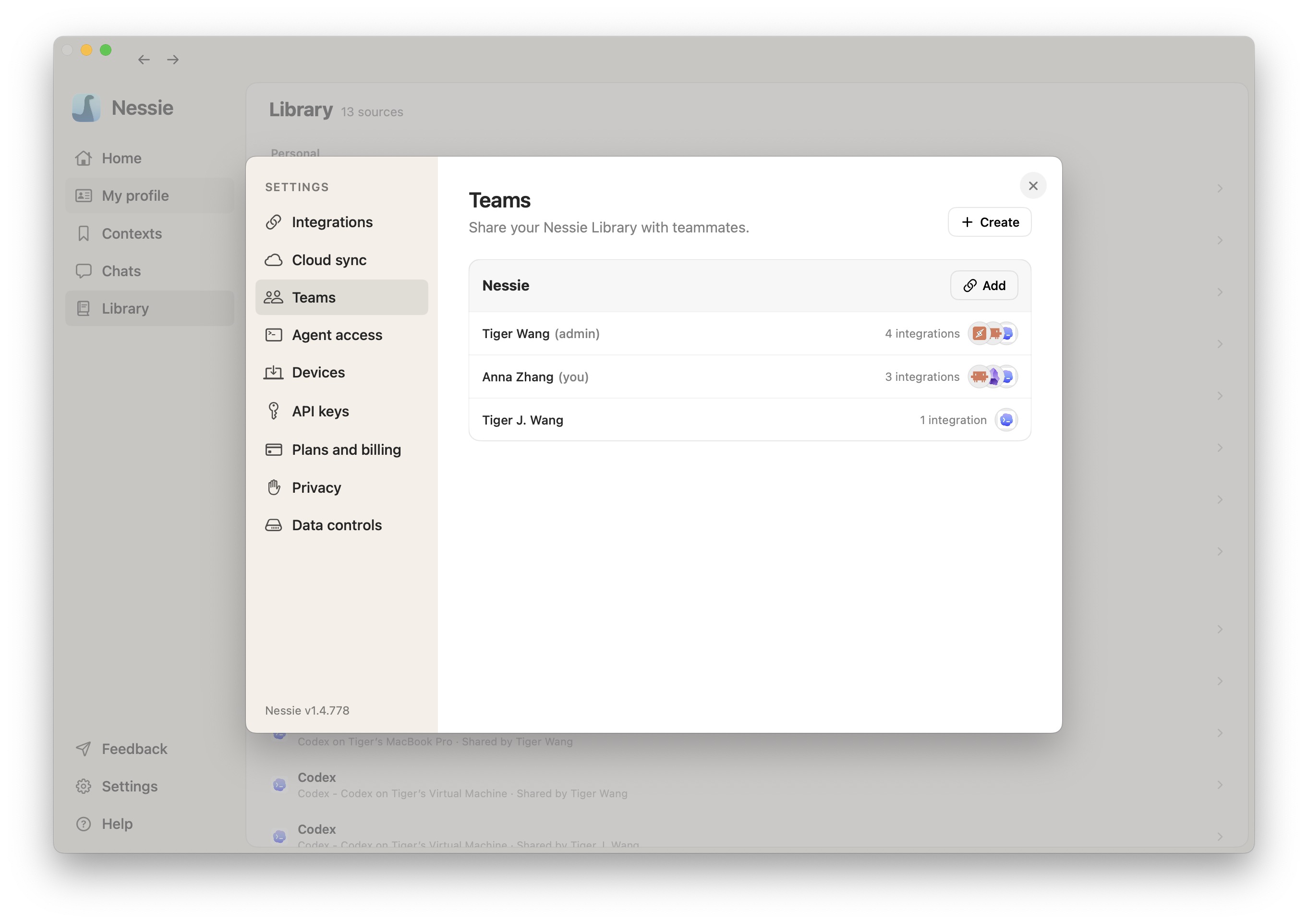
Task: Open Chats in the sidebar
Action: (x=150, y=271)
